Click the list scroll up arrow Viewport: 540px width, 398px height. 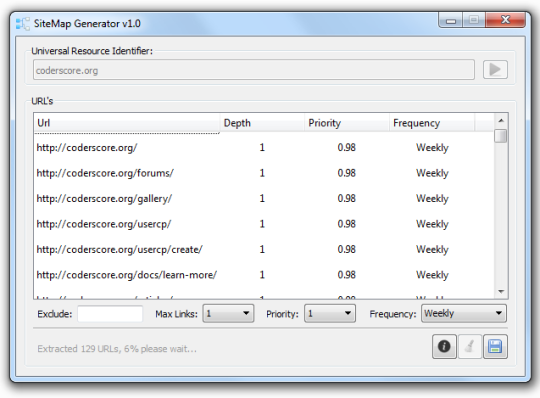point(501,120)
